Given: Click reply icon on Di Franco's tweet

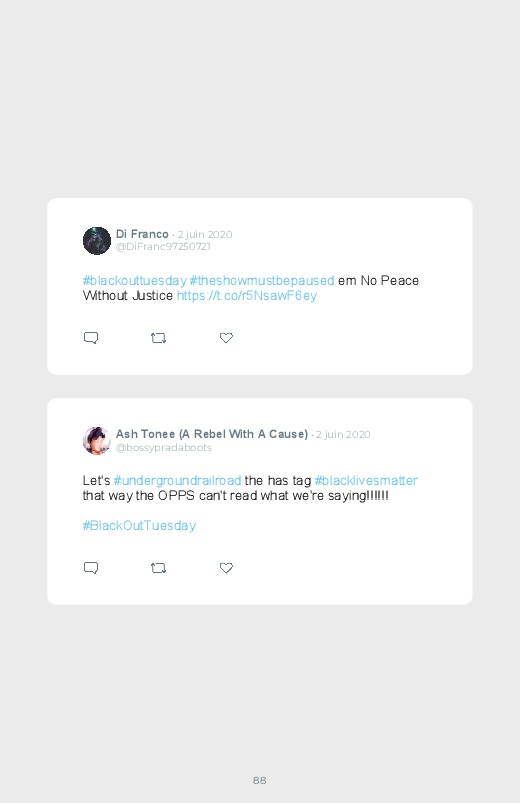Looking at the screenshot, I should pos(91,338).
